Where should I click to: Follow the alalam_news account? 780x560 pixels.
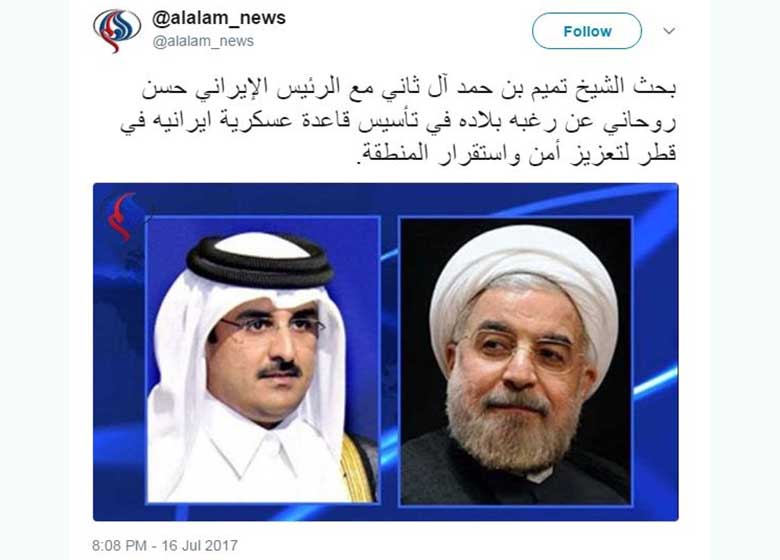click(x=587, y=31)
